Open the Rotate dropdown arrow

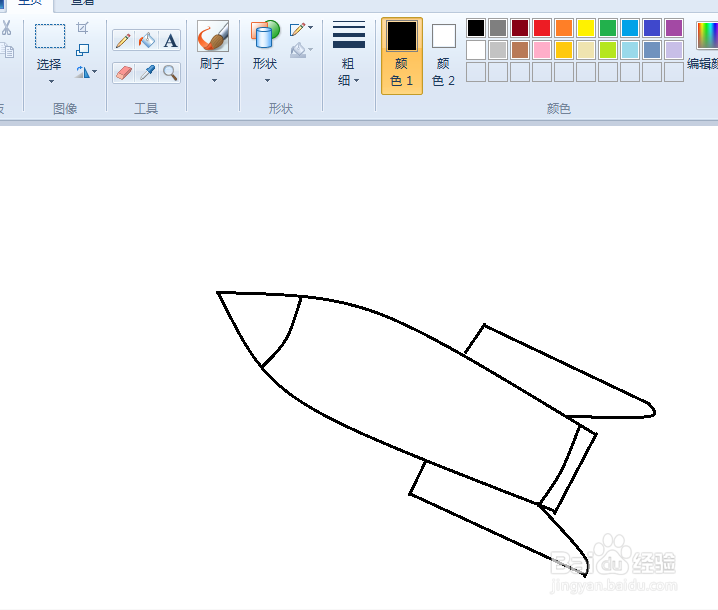coord(95,72)
